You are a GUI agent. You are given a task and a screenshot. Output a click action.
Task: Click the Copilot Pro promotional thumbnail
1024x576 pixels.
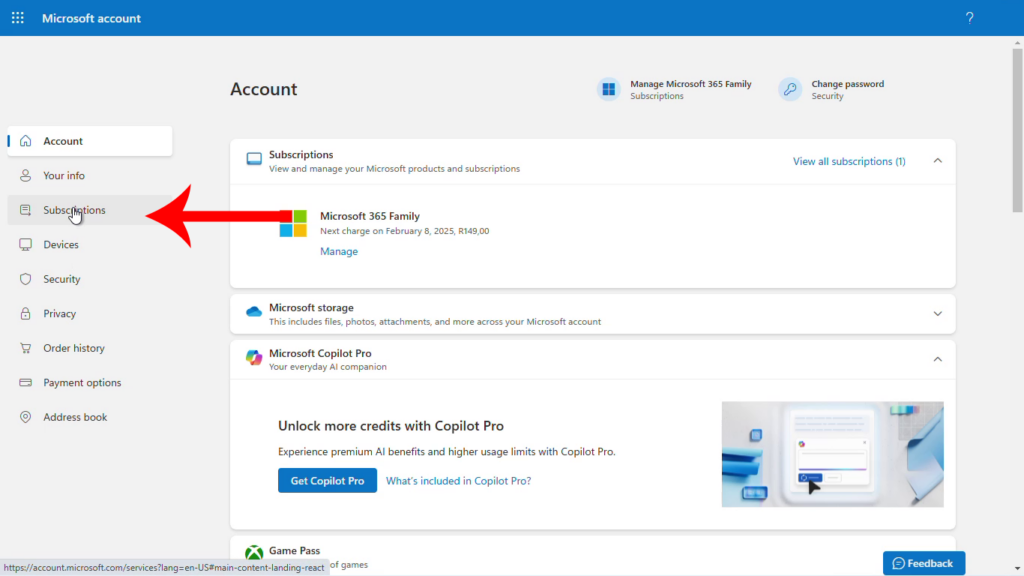(832, 455)
